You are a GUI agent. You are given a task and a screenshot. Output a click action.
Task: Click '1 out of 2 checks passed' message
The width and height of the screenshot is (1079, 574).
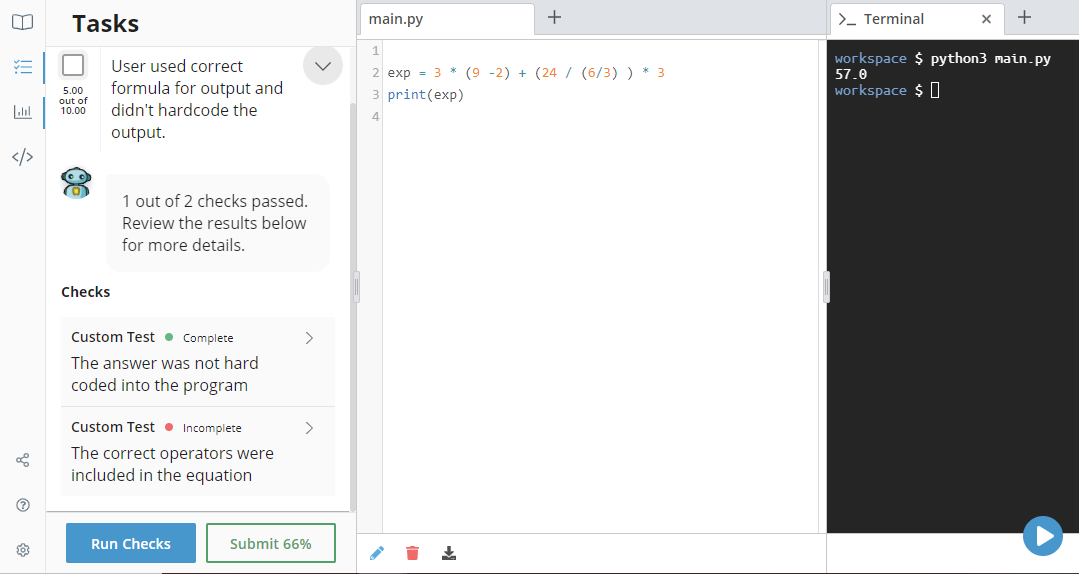point(215,202)
